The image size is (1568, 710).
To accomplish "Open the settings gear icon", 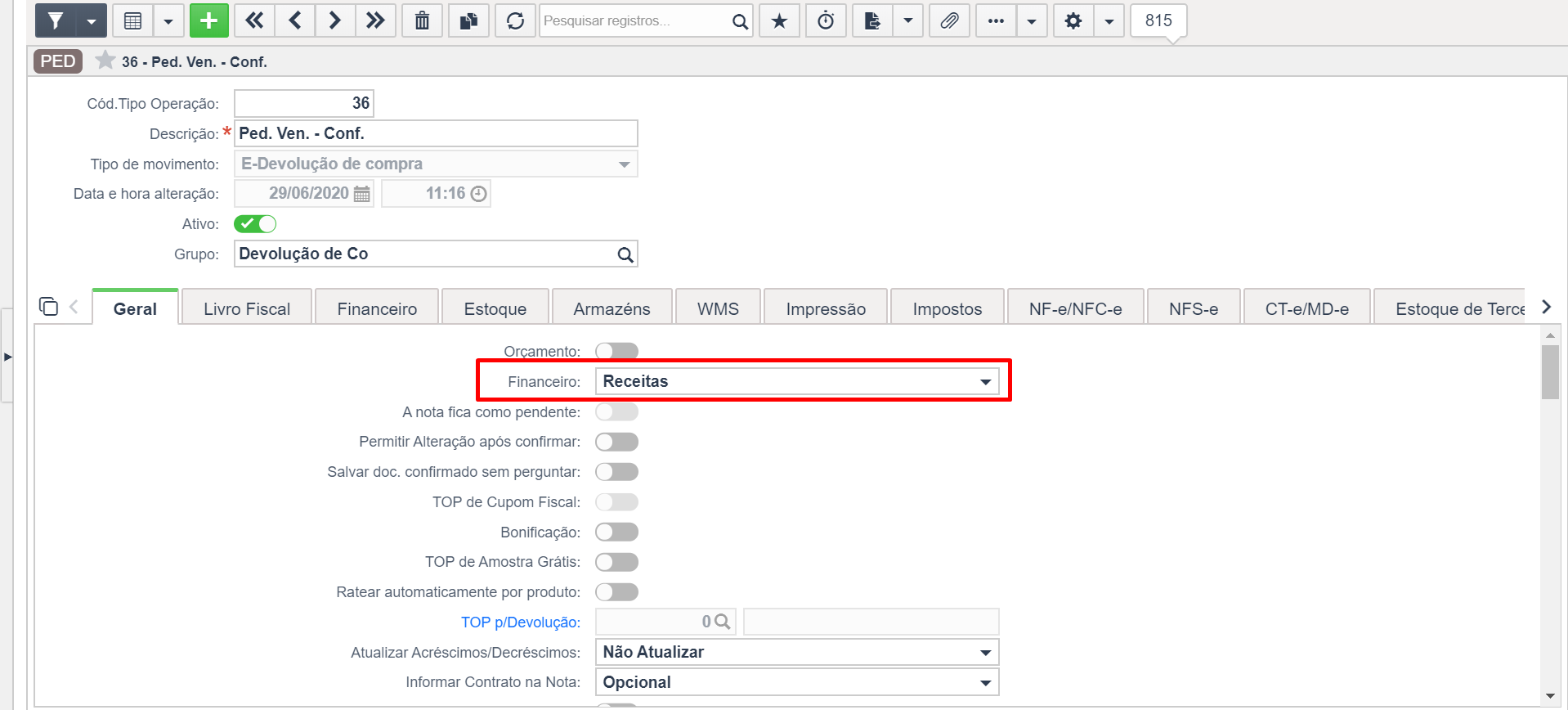I will click(x=1073, y=20).
